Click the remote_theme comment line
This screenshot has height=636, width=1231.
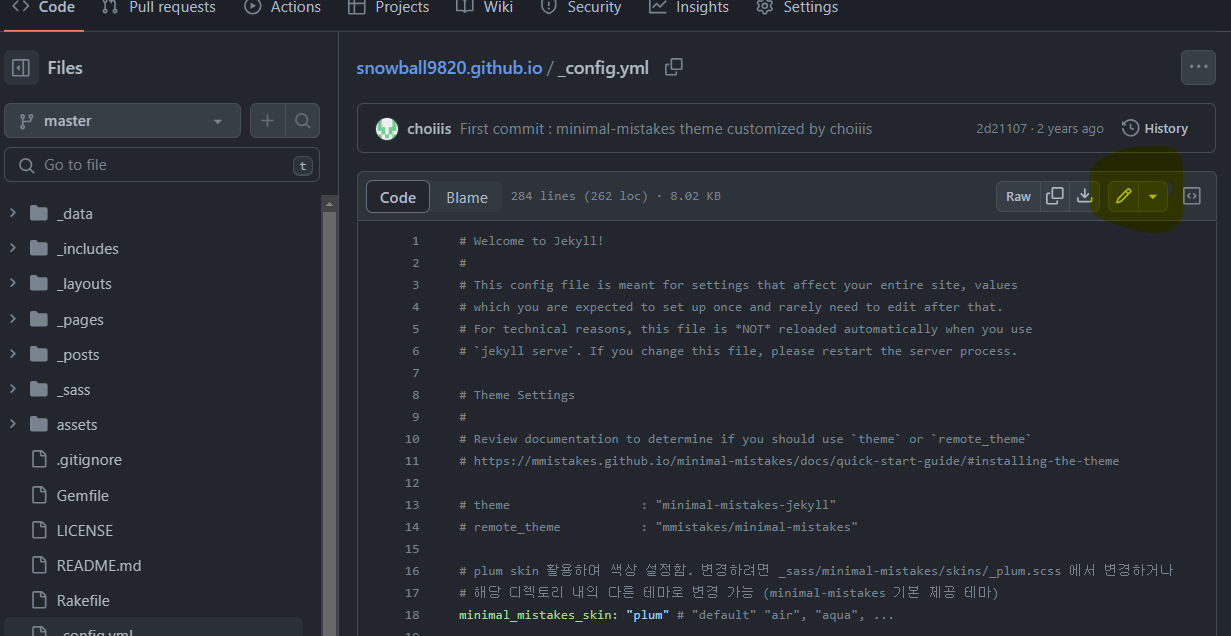click(x=659, y=527)
